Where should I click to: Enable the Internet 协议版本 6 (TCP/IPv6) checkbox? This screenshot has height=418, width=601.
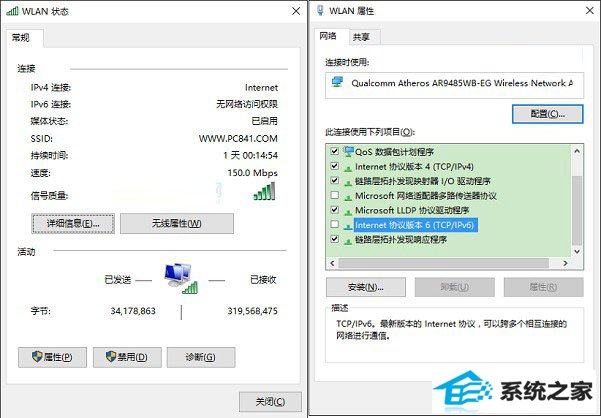point(335,224)
